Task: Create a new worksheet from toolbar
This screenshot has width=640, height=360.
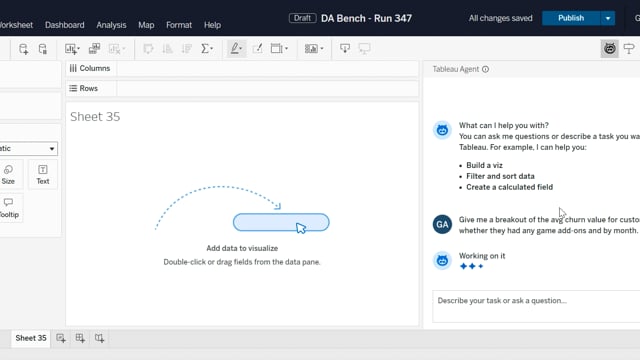Action: pos(70,49)
